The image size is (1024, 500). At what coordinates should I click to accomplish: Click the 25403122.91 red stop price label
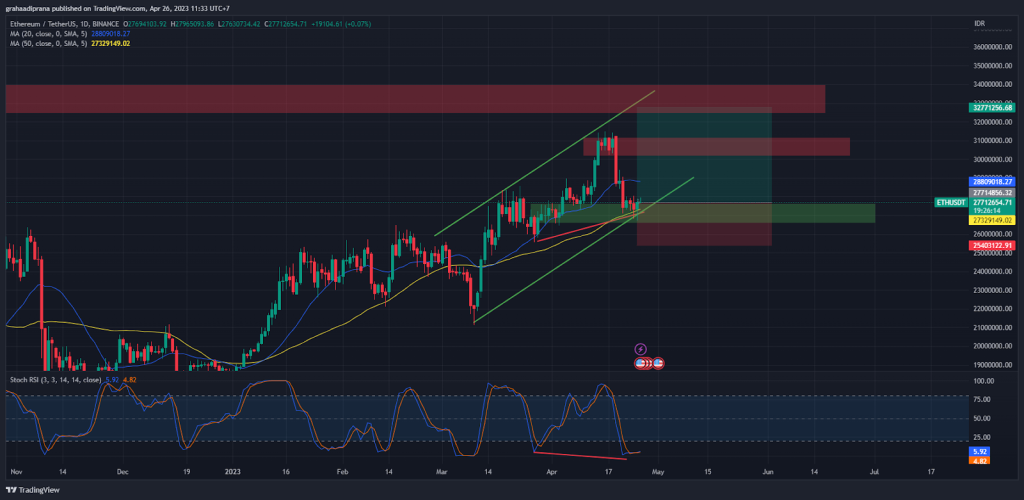(x=991, y=245)
